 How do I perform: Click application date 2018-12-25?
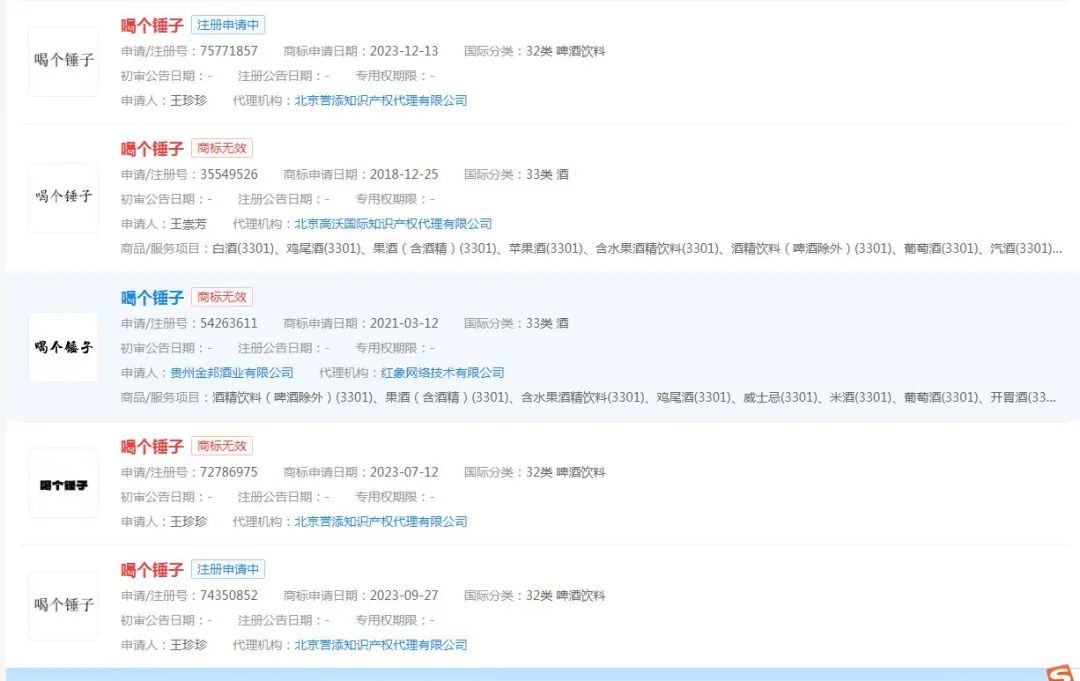point(404,174)
